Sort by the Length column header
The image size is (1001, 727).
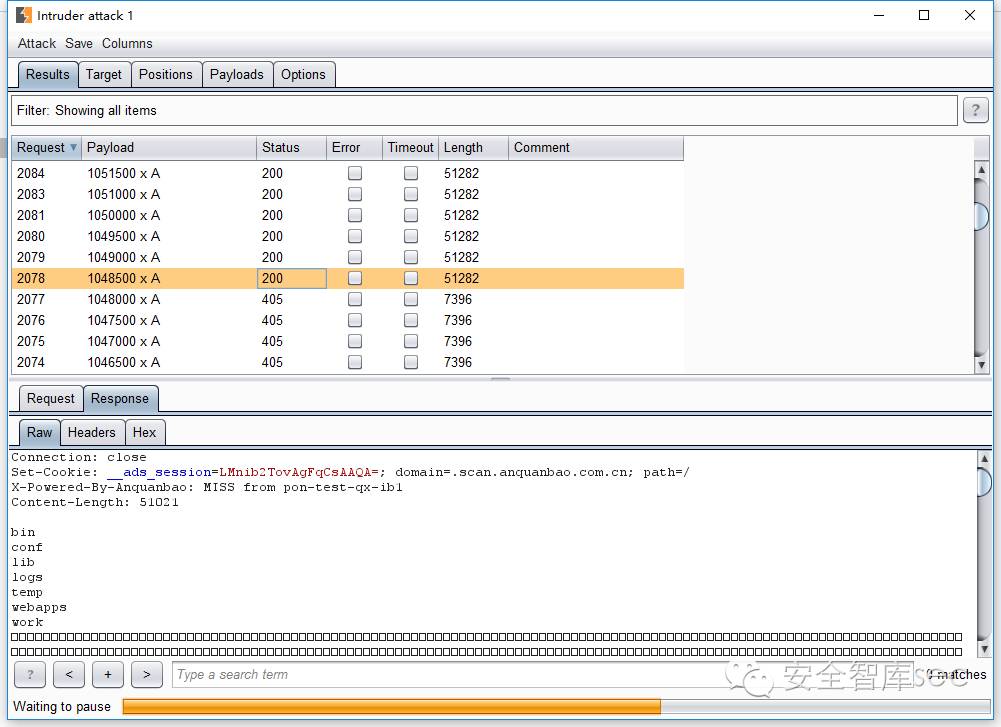[x=473, y=147]
